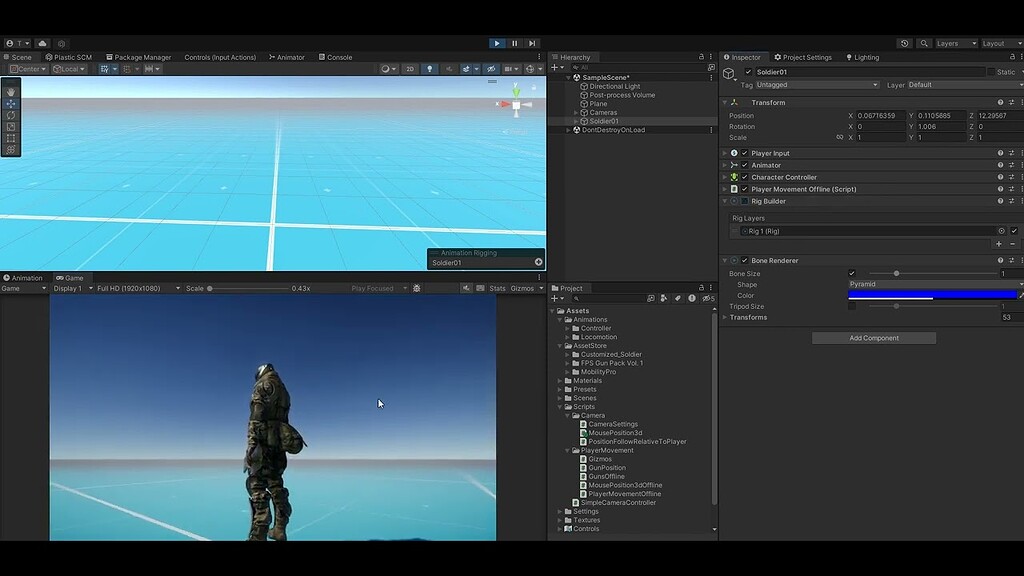Toggle 2D mode in the Scene view

point(410,69)
